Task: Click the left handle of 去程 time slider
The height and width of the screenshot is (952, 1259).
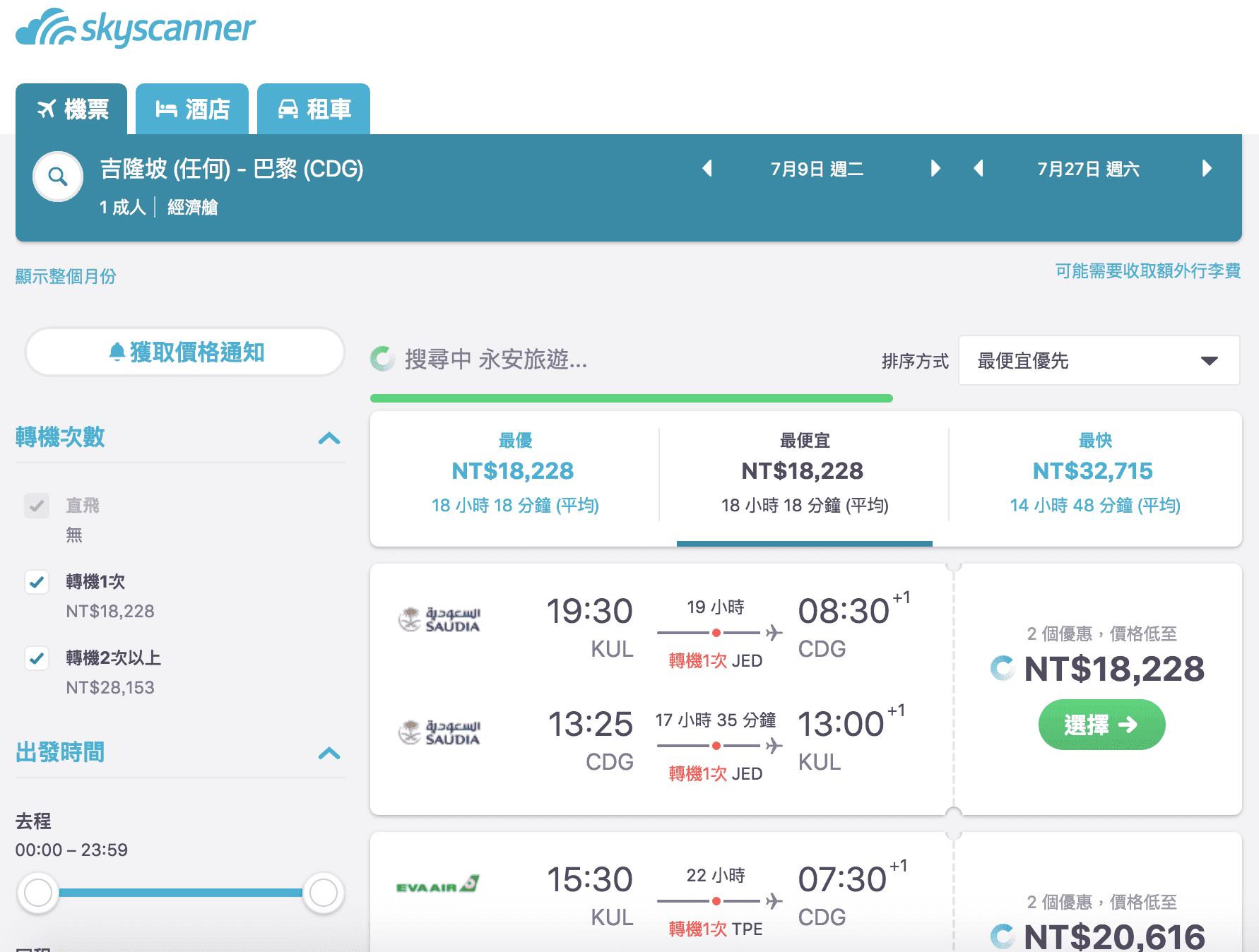Action: click(x=38, y=893)
